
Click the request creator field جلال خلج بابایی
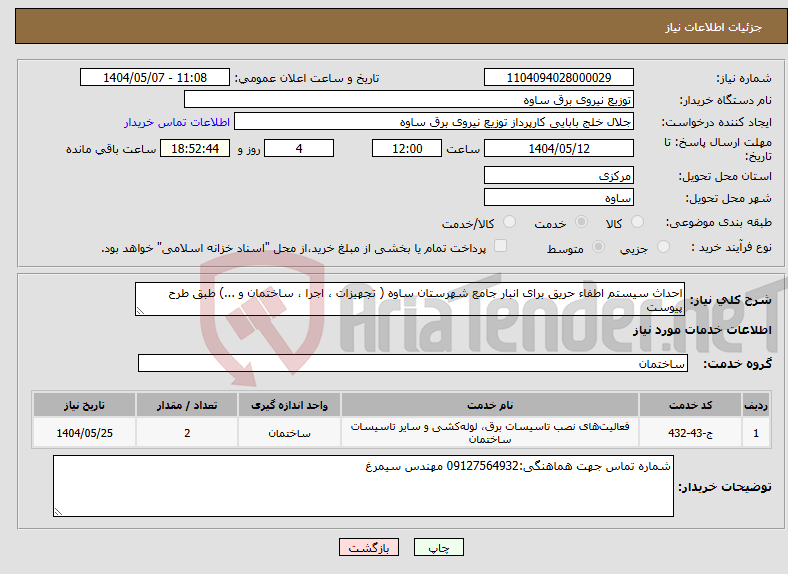click(x=434, y=122)
